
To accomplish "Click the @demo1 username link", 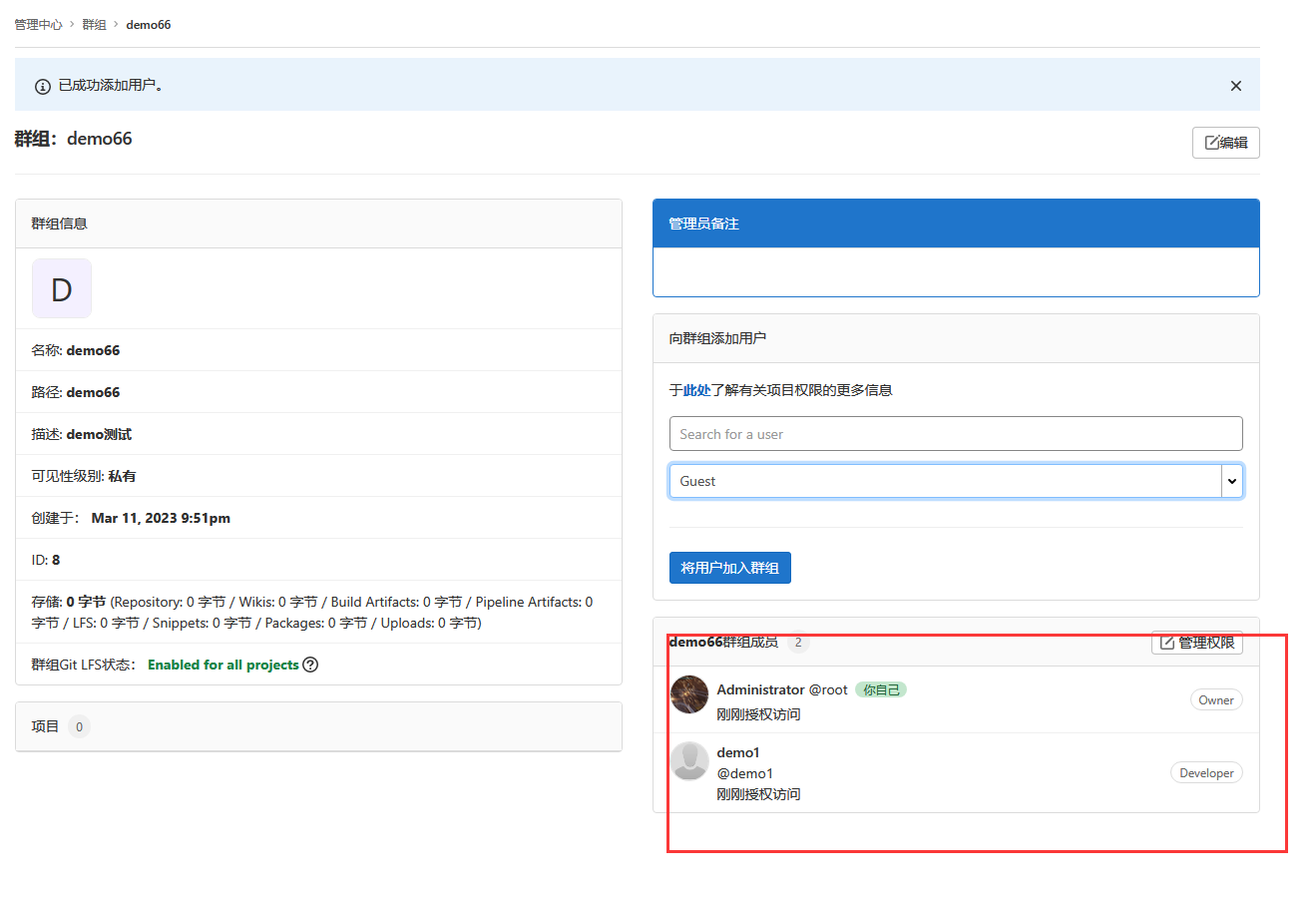I will [x=744, y=773].
